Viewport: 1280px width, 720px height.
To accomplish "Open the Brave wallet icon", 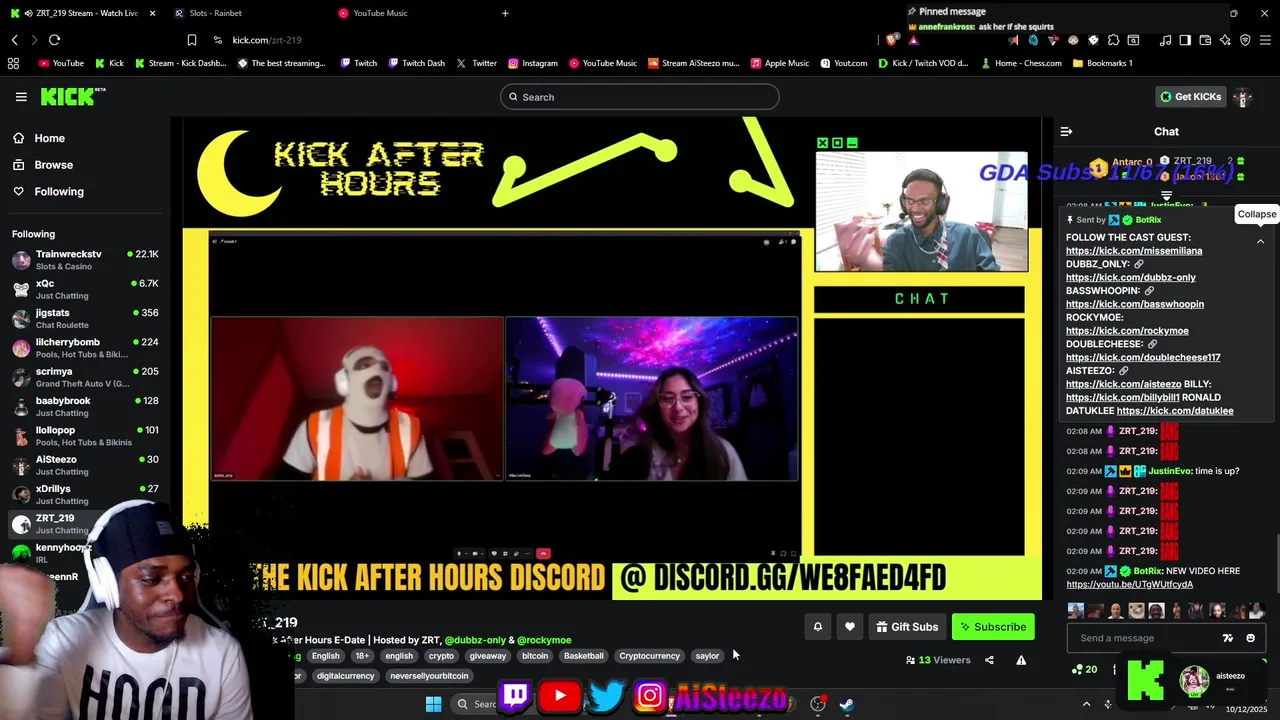I will [1205, 40].
